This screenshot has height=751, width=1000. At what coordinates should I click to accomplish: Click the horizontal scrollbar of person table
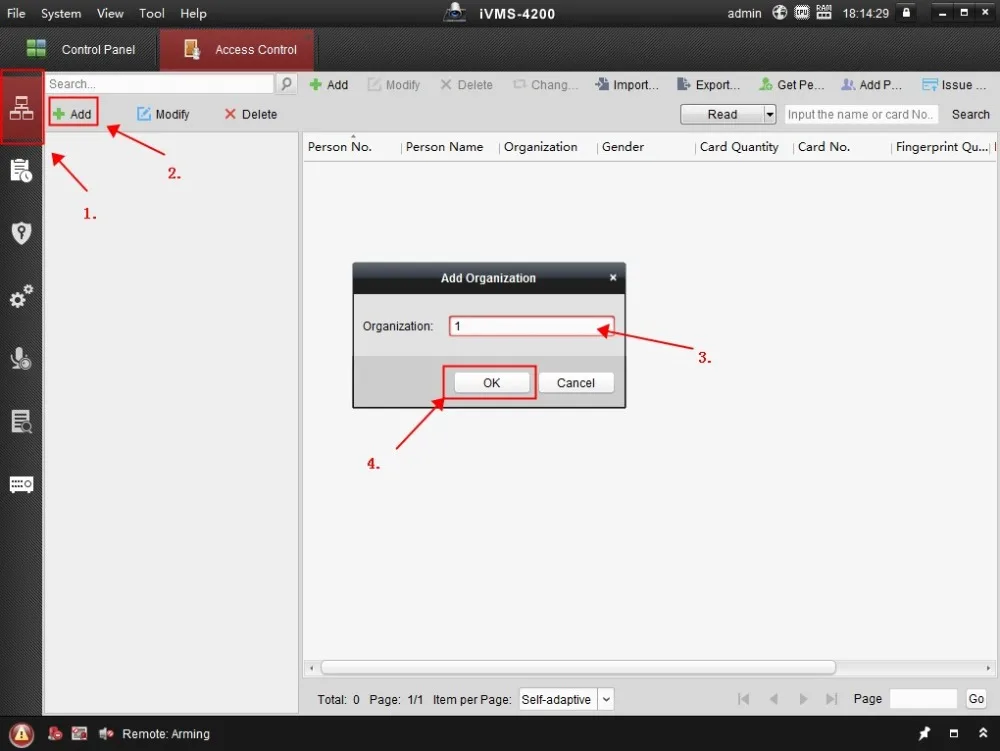click(578, 667)
